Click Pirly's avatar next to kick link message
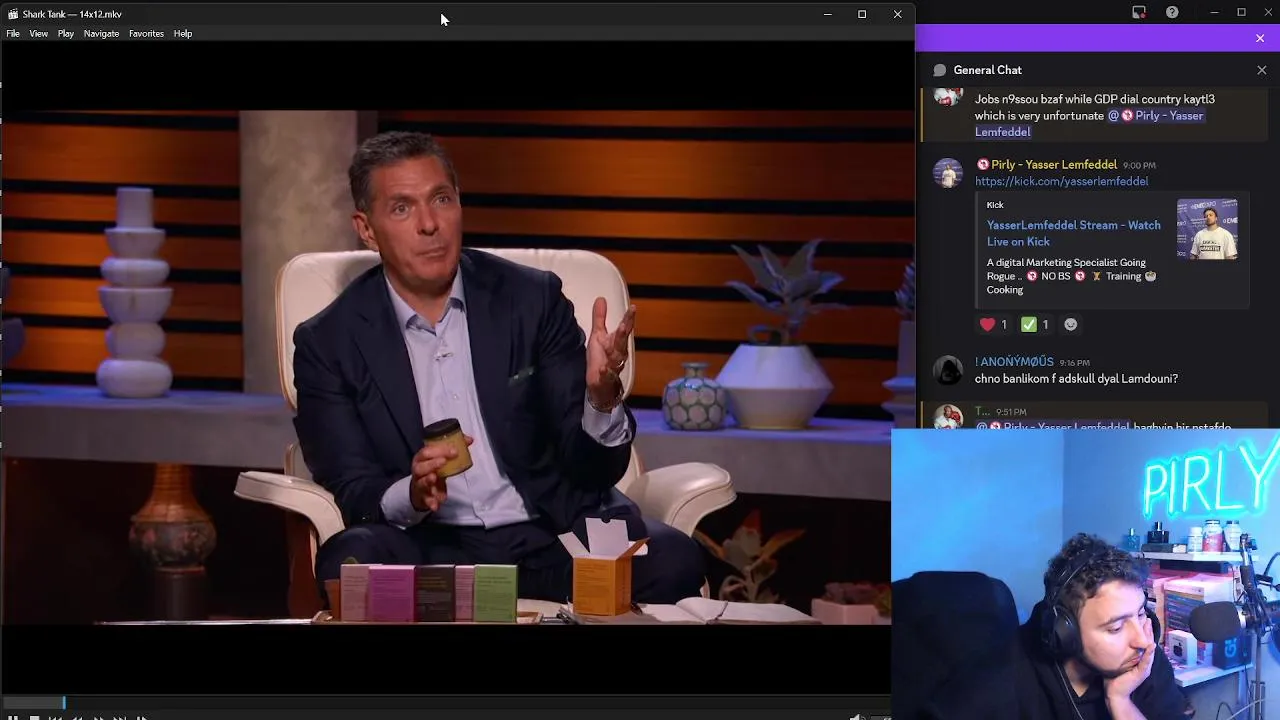The height and width of the screenshot is (720, 1280). 947,173
